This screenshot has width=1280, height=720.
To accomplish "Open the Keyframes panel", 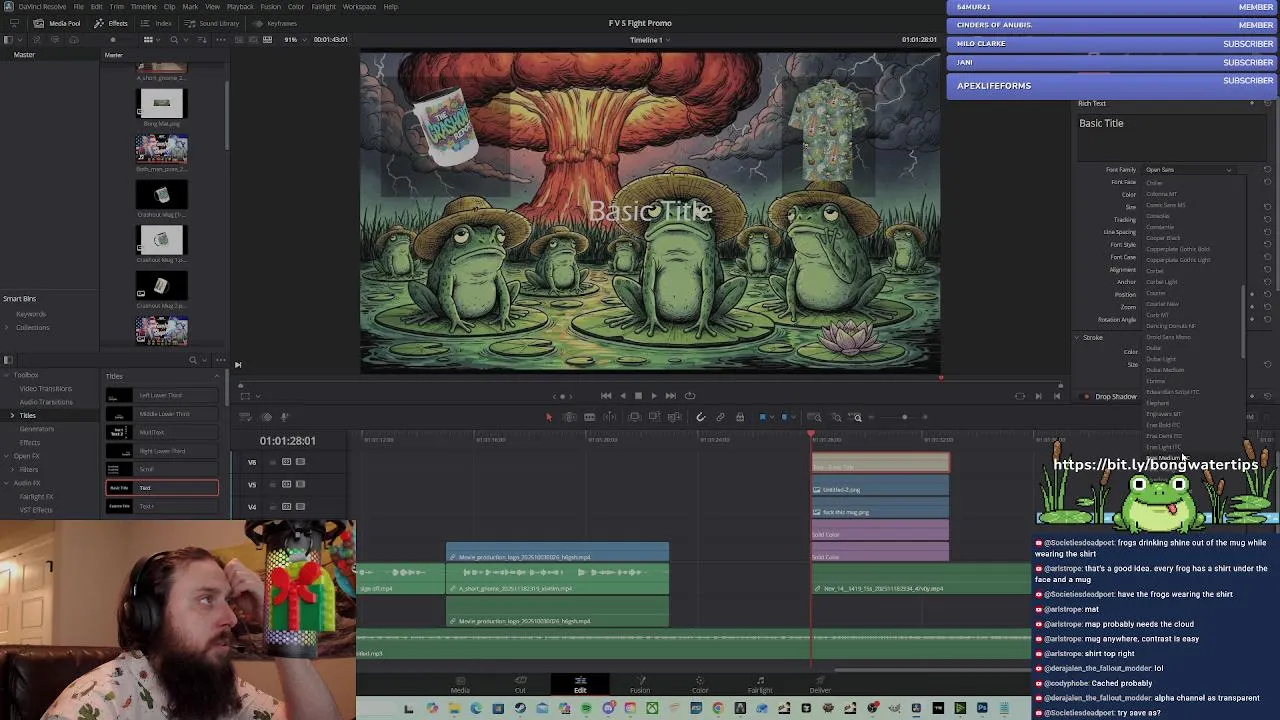I will 276,23.
